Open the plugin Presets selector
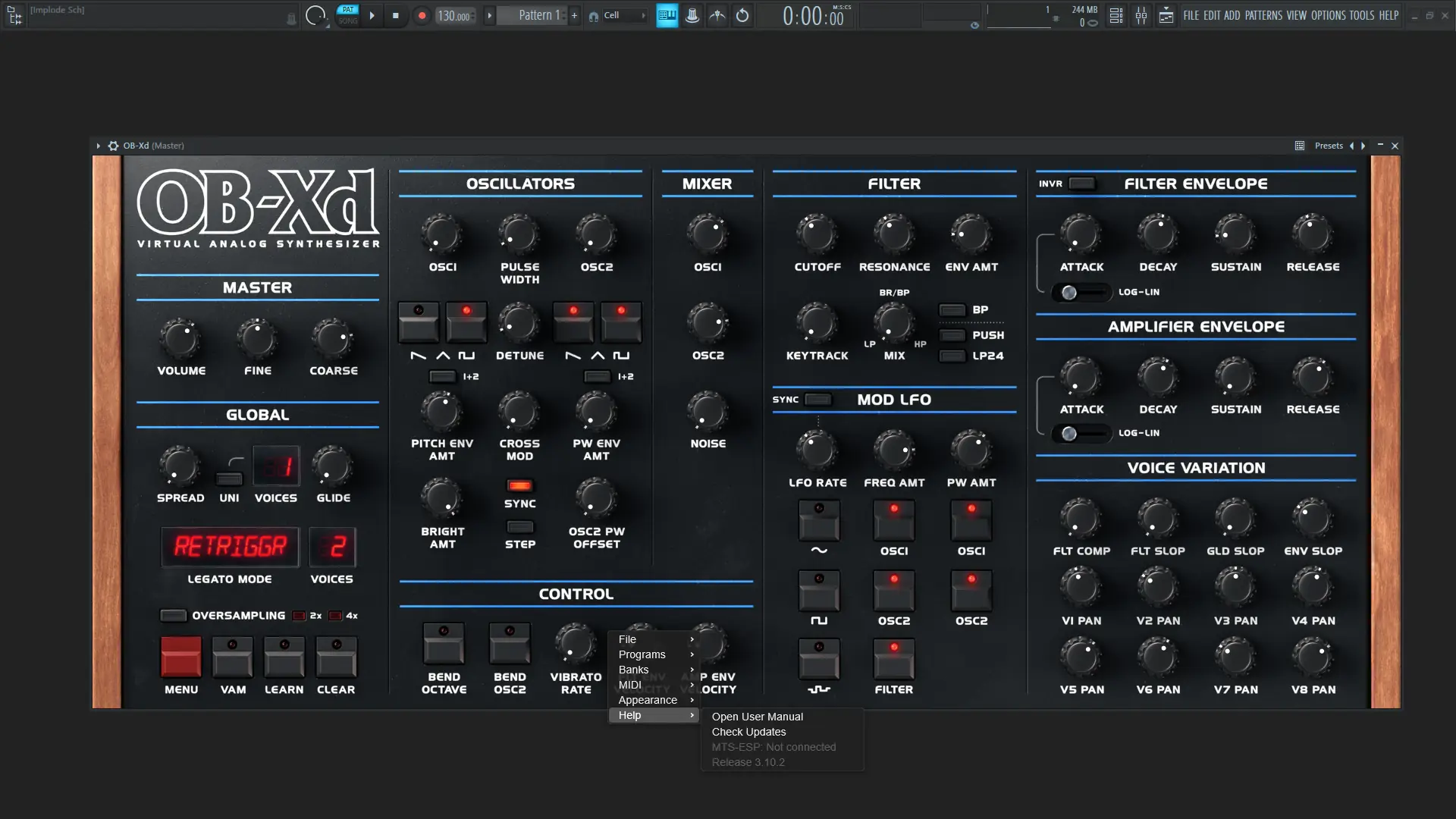Viewport: 1456px width, 819px height. 1328,146
